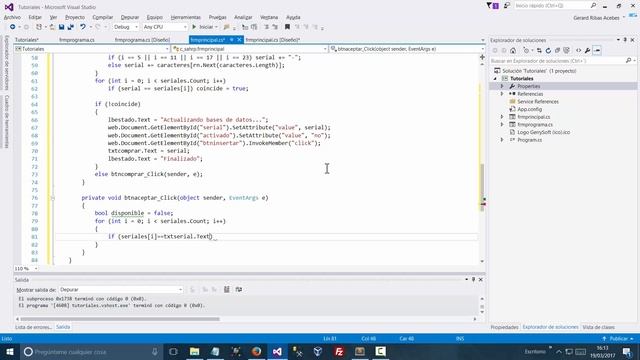Image resolution: width=640 pixels, height=360 pixels.
Task: Open Task View on the taskbar
Action: [x=173, y=351]
